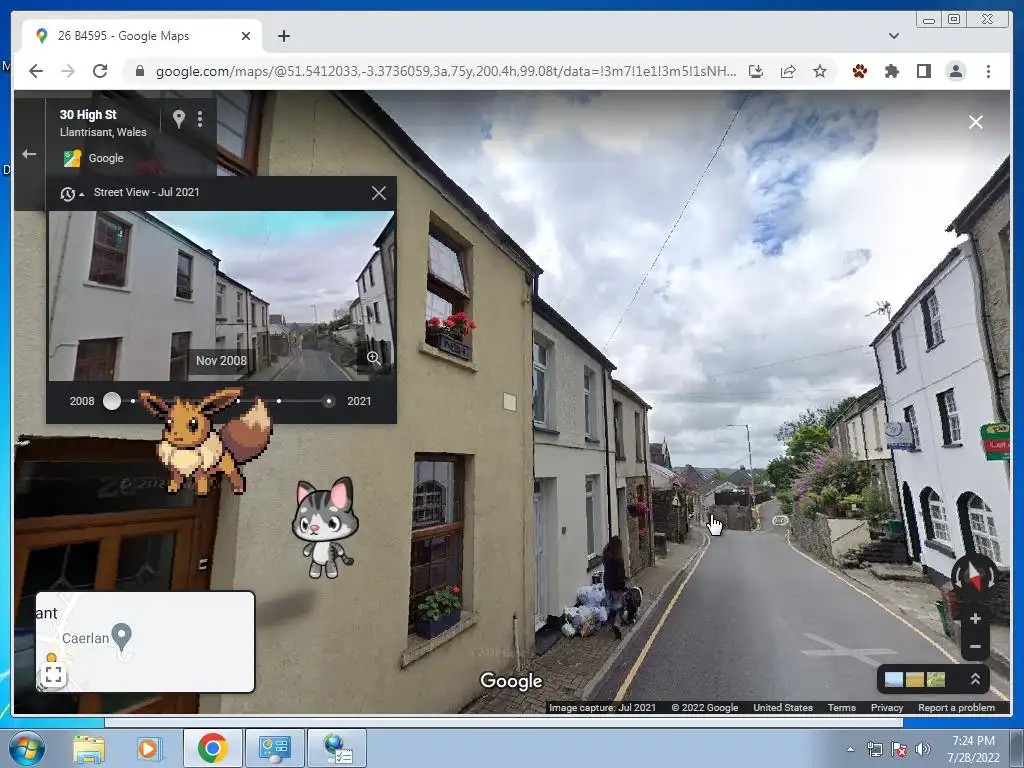Open the volume speaker tray icon

(x=922, y=749)
